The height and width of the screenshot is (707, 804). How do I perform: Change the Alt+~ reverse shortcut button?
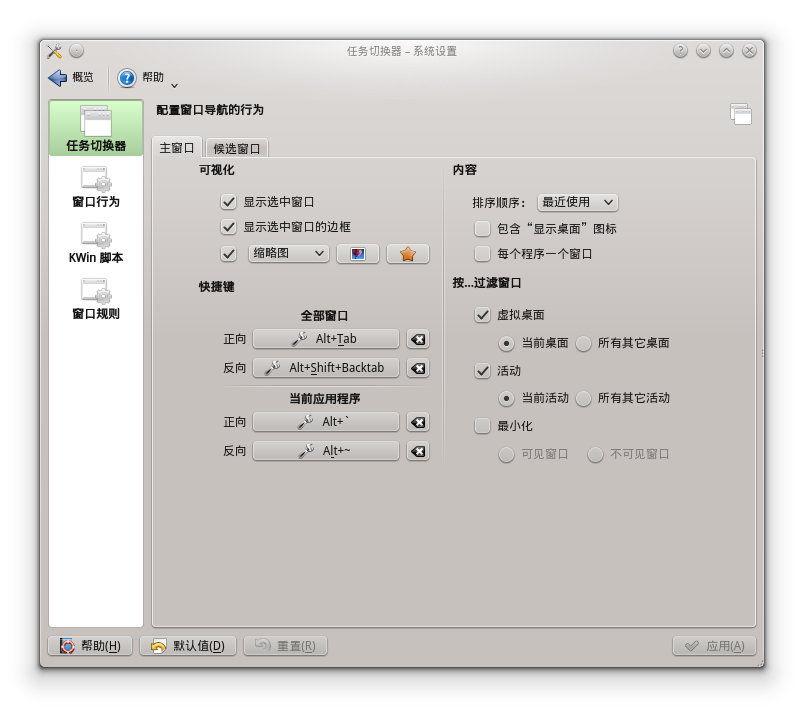tap(326, 451)
